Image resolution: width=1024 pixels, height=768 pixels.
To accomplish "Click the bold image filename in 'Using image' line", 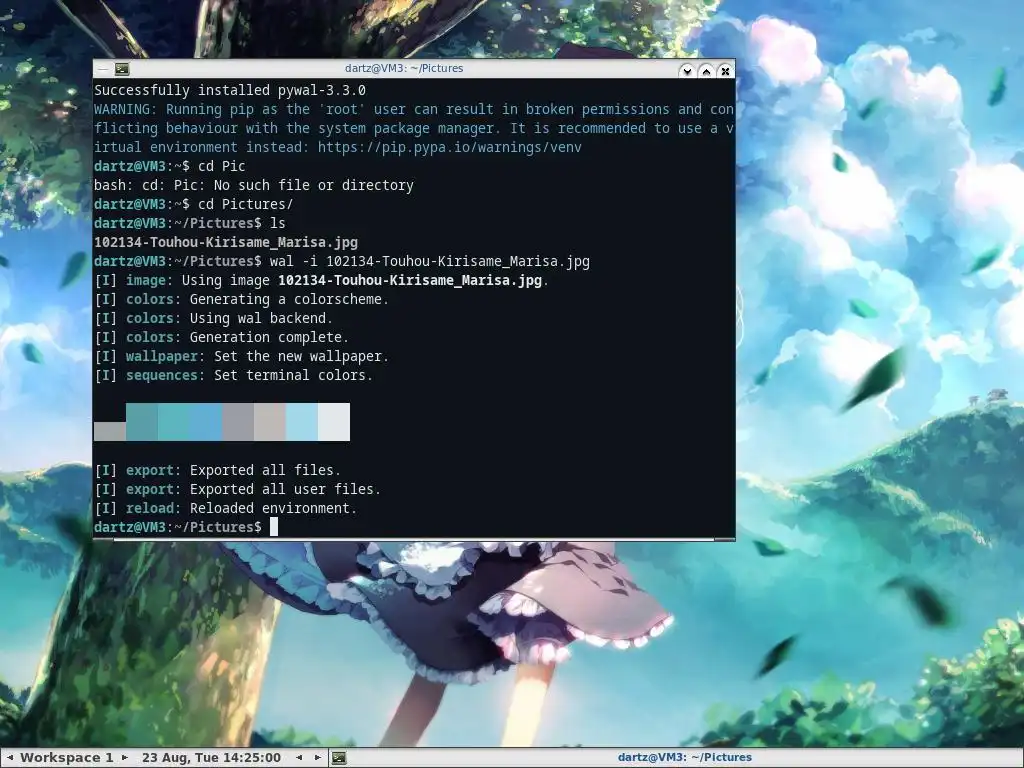I will click(409, 280).
